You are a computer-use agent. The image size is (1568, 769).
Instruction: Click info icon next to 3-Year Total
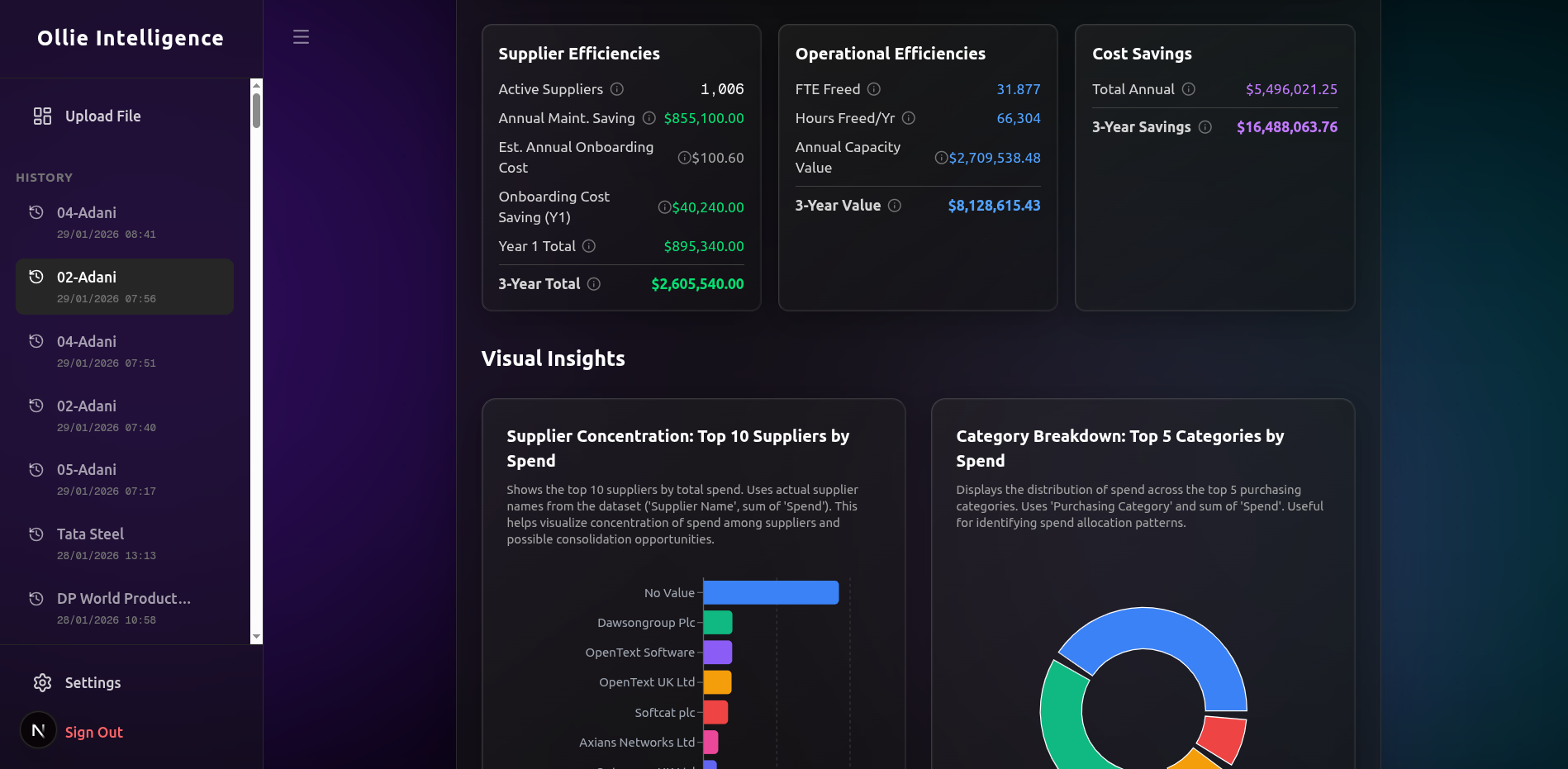[594, 284]
